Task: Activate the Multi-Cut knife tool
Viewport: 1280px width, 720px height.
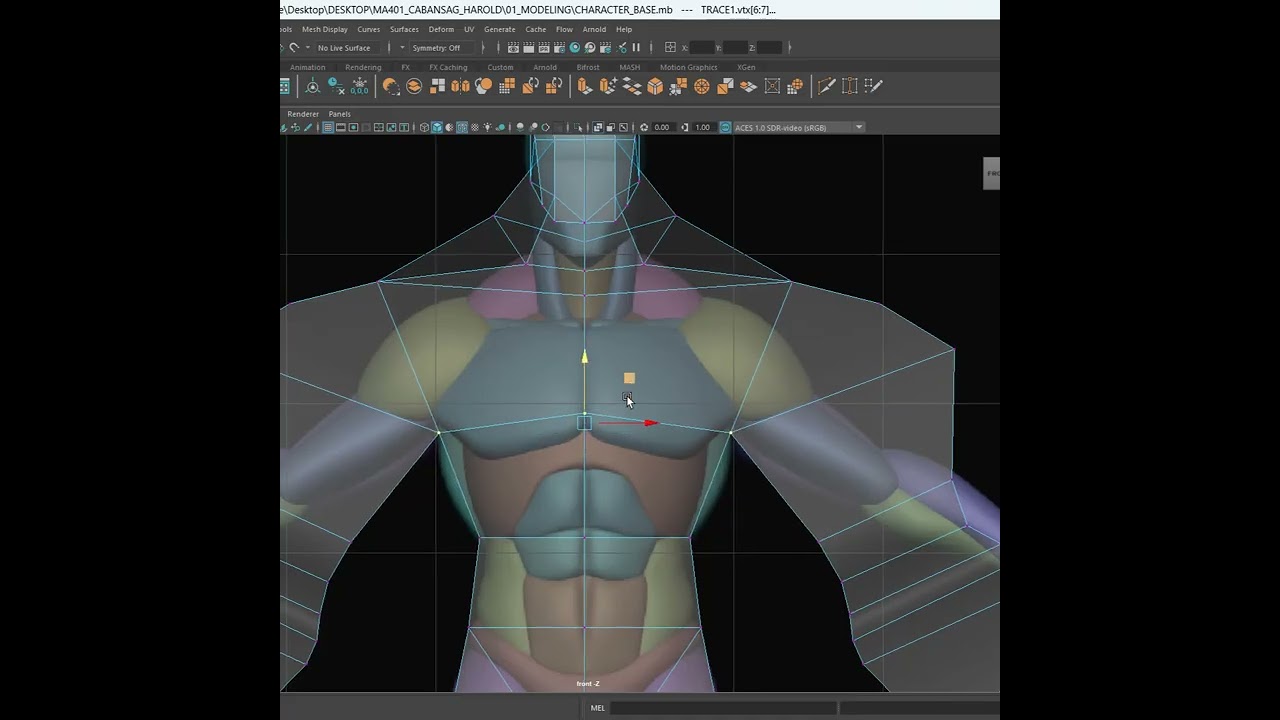Action: pyautogui.click(x=826, y=86)
